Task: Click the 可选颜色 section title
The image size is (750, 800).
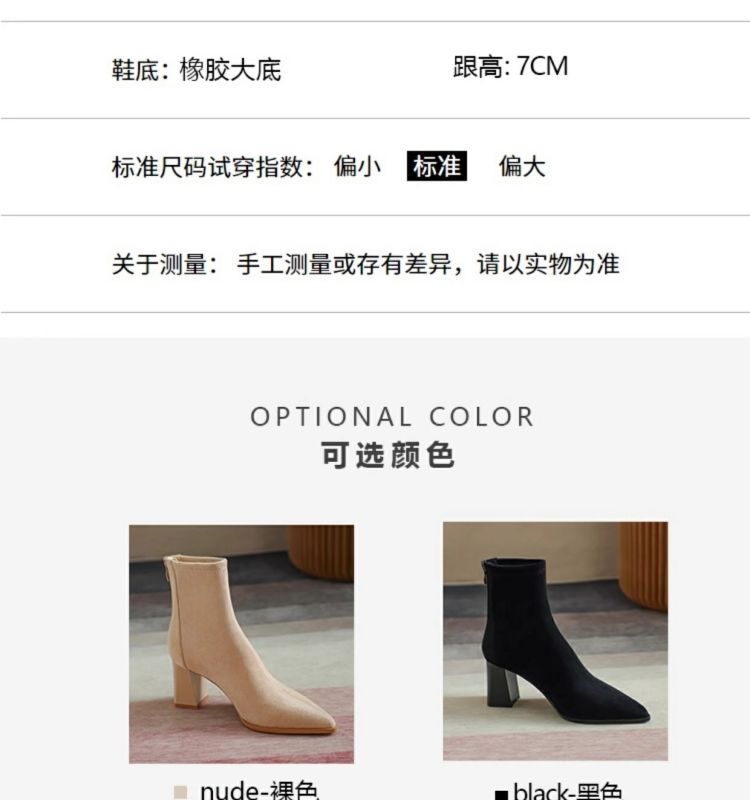Action: tap(388, 455)
